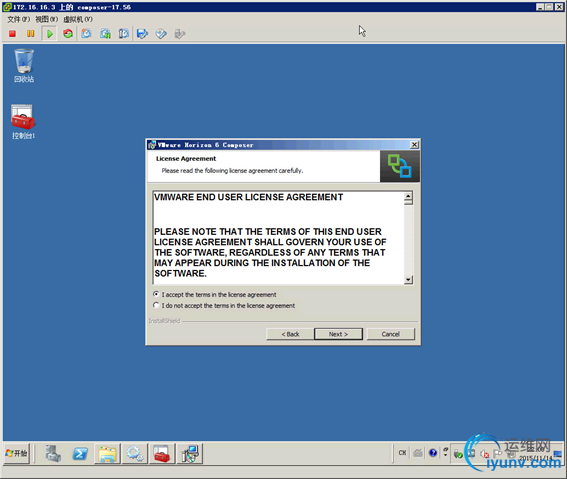
Task: Click the red toolbox taskbar icon
Action: (162, 453)
